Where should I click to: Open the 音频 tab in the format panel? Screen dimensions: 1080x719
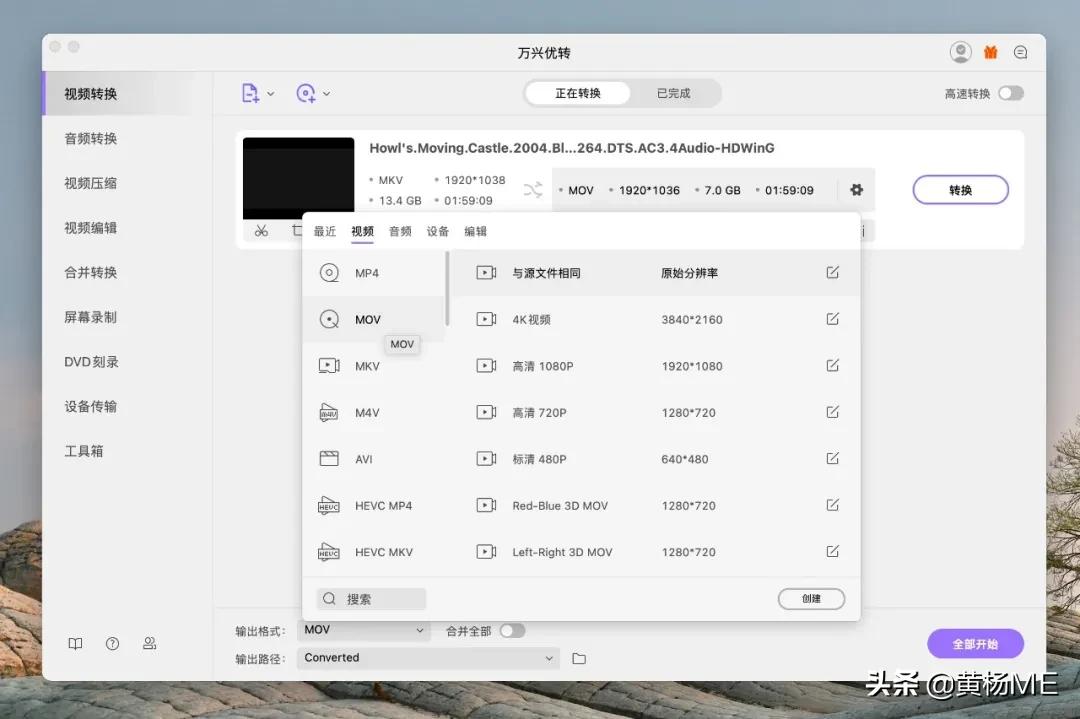point(400,231)
